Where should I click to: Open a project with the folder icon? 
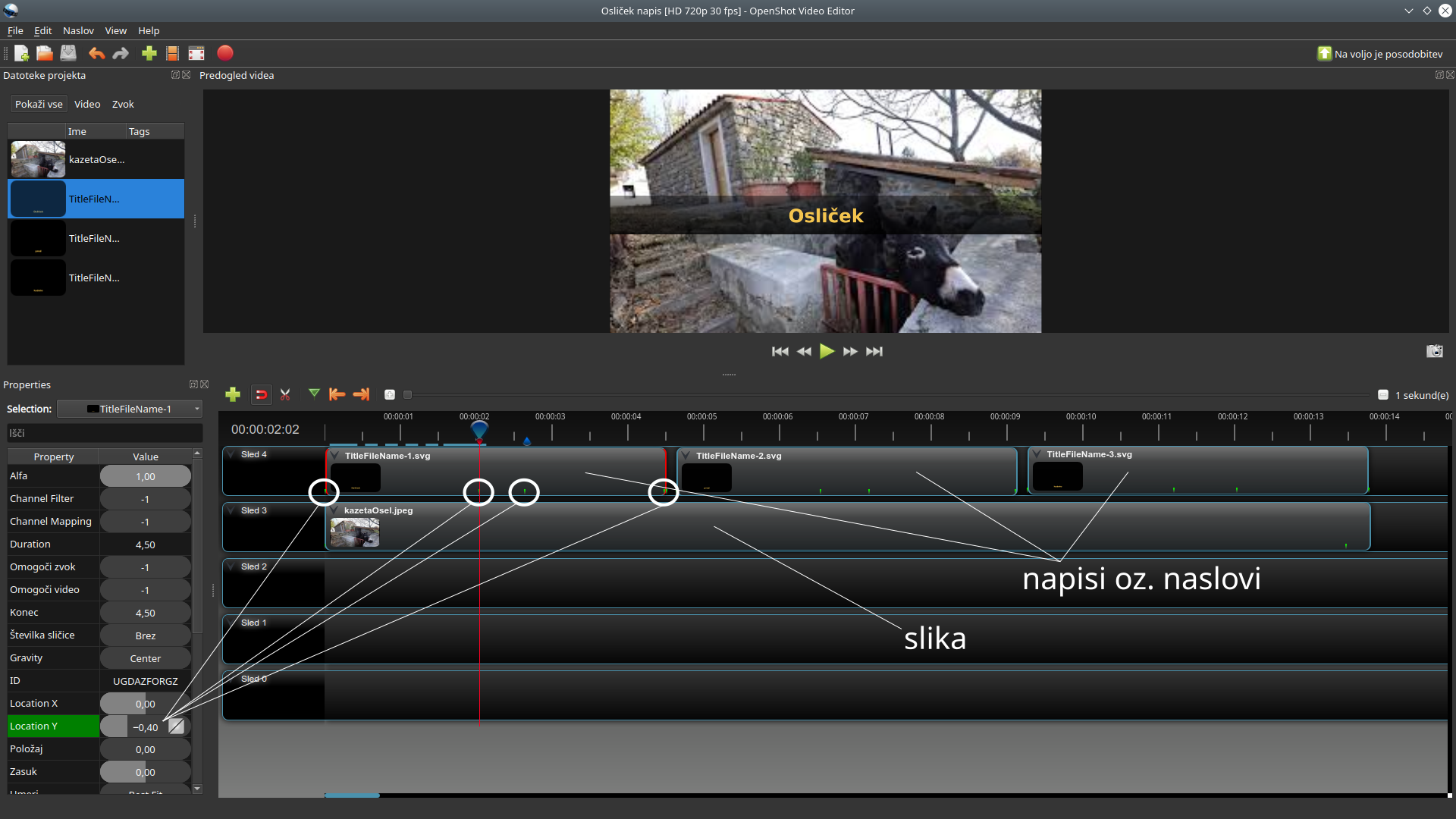[x=45, y=53]
